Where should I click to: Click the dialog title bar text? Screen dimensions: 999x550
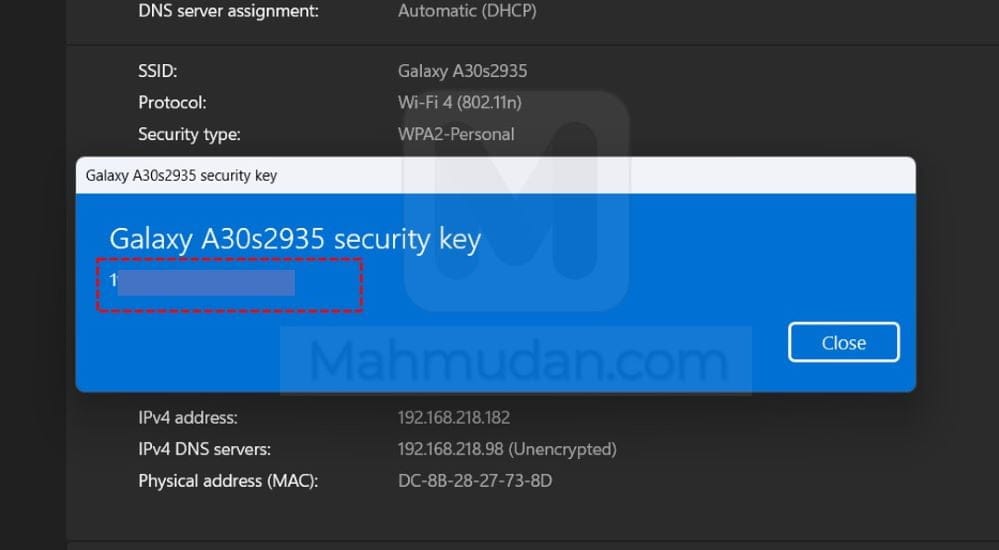181,175
